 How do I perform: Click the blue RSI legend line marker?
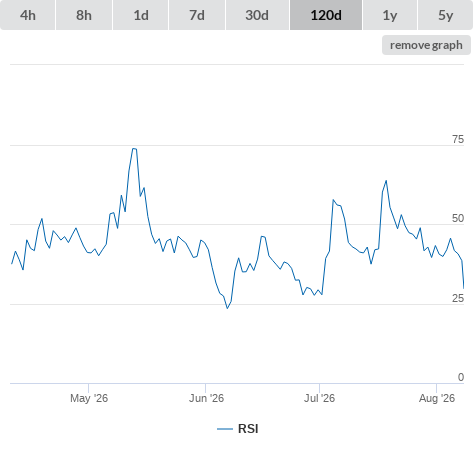click(x=225, y=429)
